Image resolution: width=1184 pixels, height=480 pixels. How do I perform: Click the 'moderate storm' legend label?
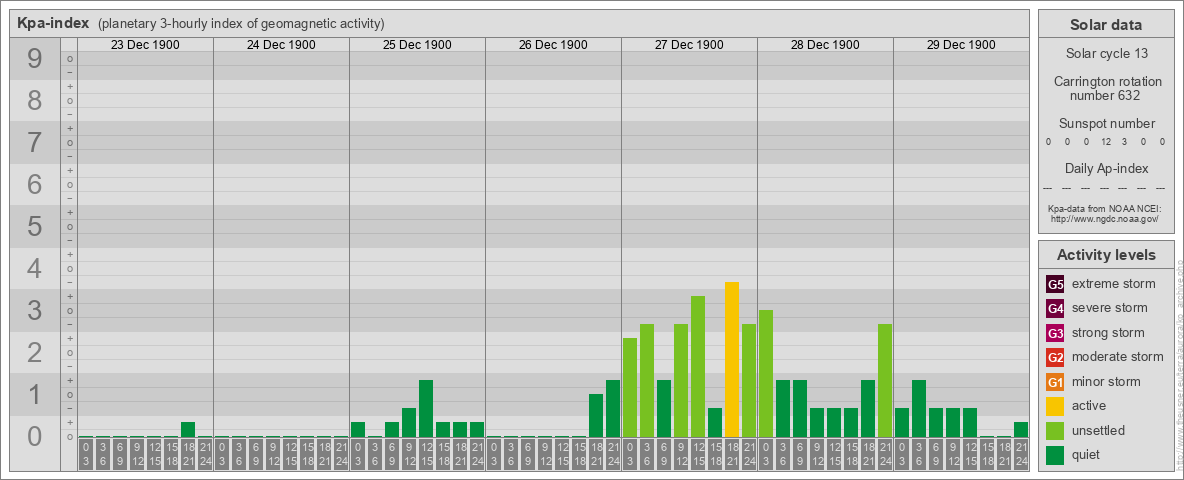pos(1118,356)
